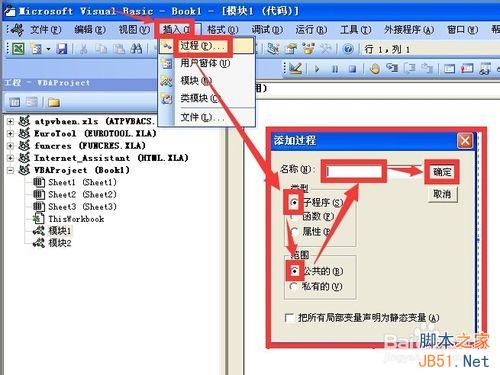Viewport: 500px width, 375px height.
Task: Click the Insert UserForm toolbar icon
Action: [36, 49]
